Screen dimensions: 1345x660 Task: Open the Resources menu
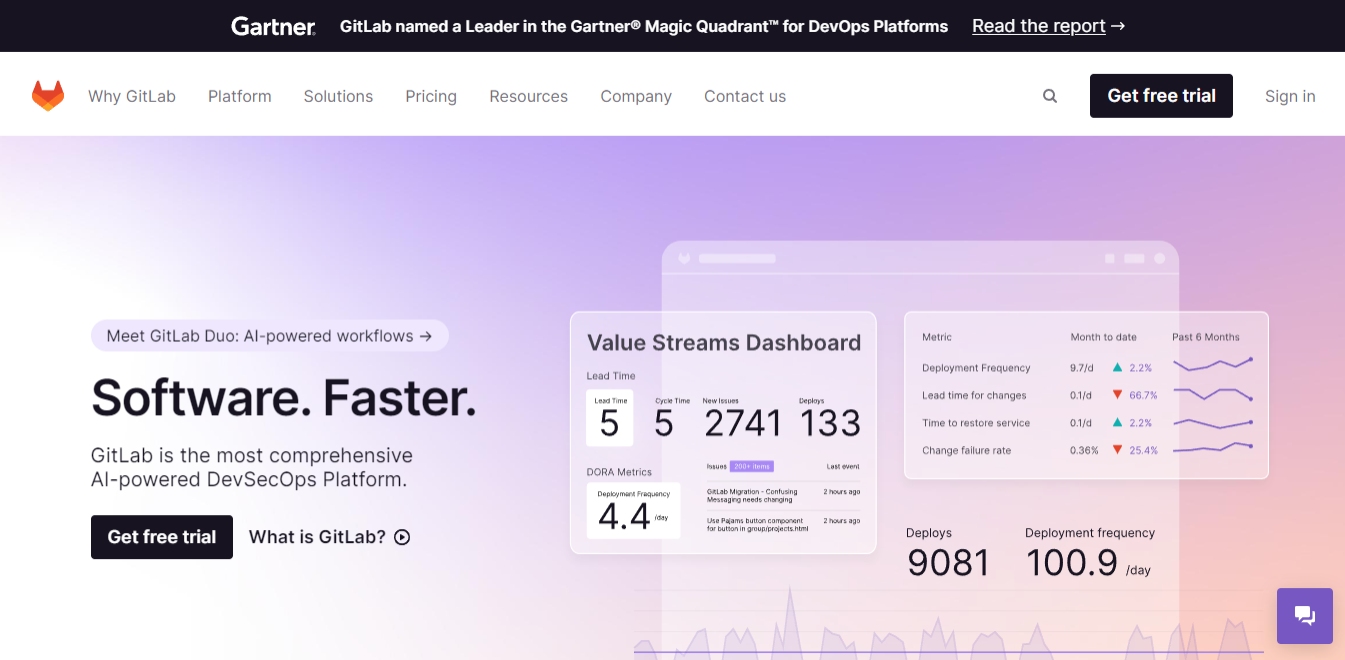tap(528, 96)
